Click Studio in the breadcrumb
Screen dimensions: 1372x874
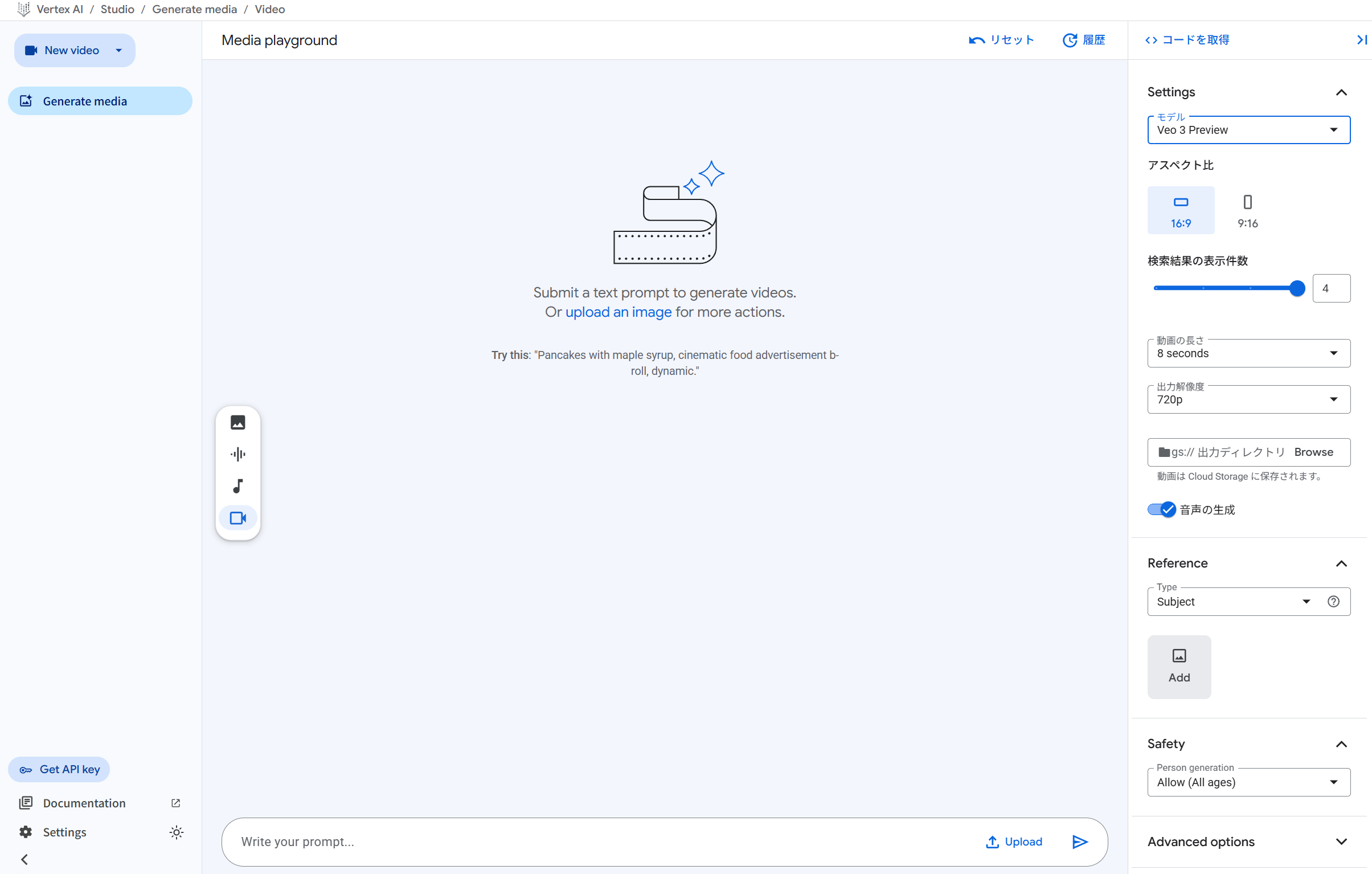[117, 9]
